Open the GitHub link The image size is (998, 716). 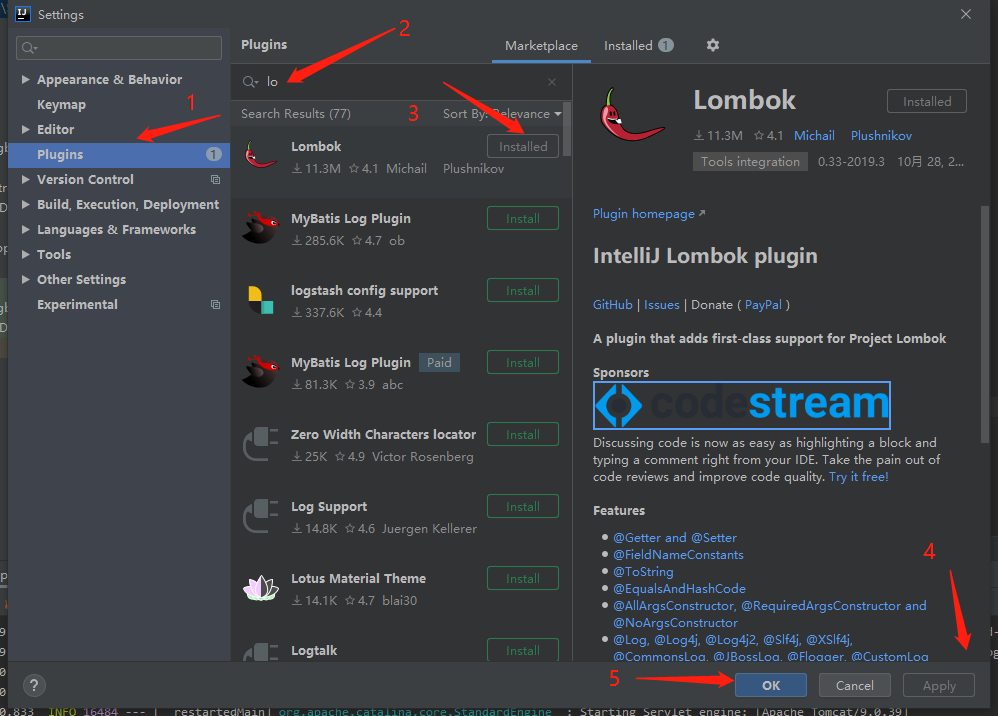[612, 305]
